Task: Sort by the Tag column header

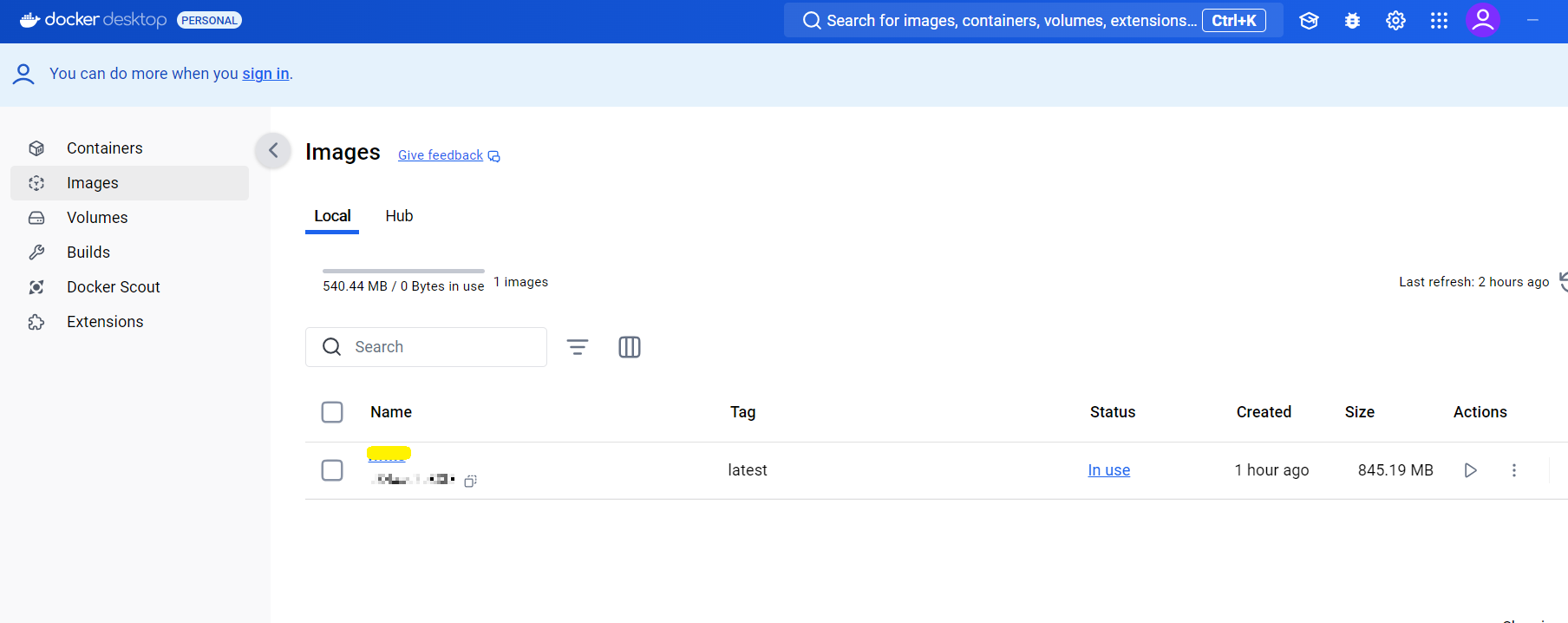Action: (x=742, y=412)
